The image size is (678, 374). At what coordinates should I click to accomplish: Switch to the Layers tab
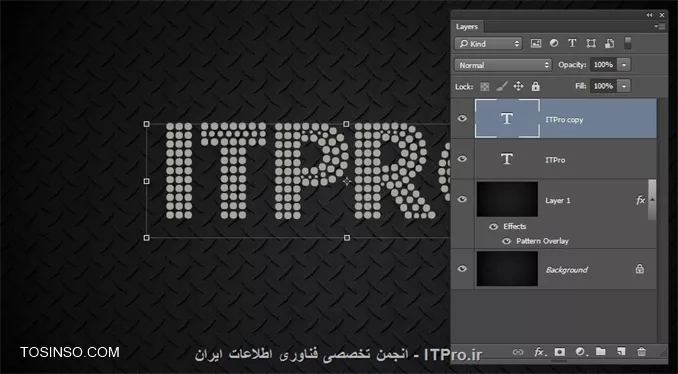[x=467, y=26]
